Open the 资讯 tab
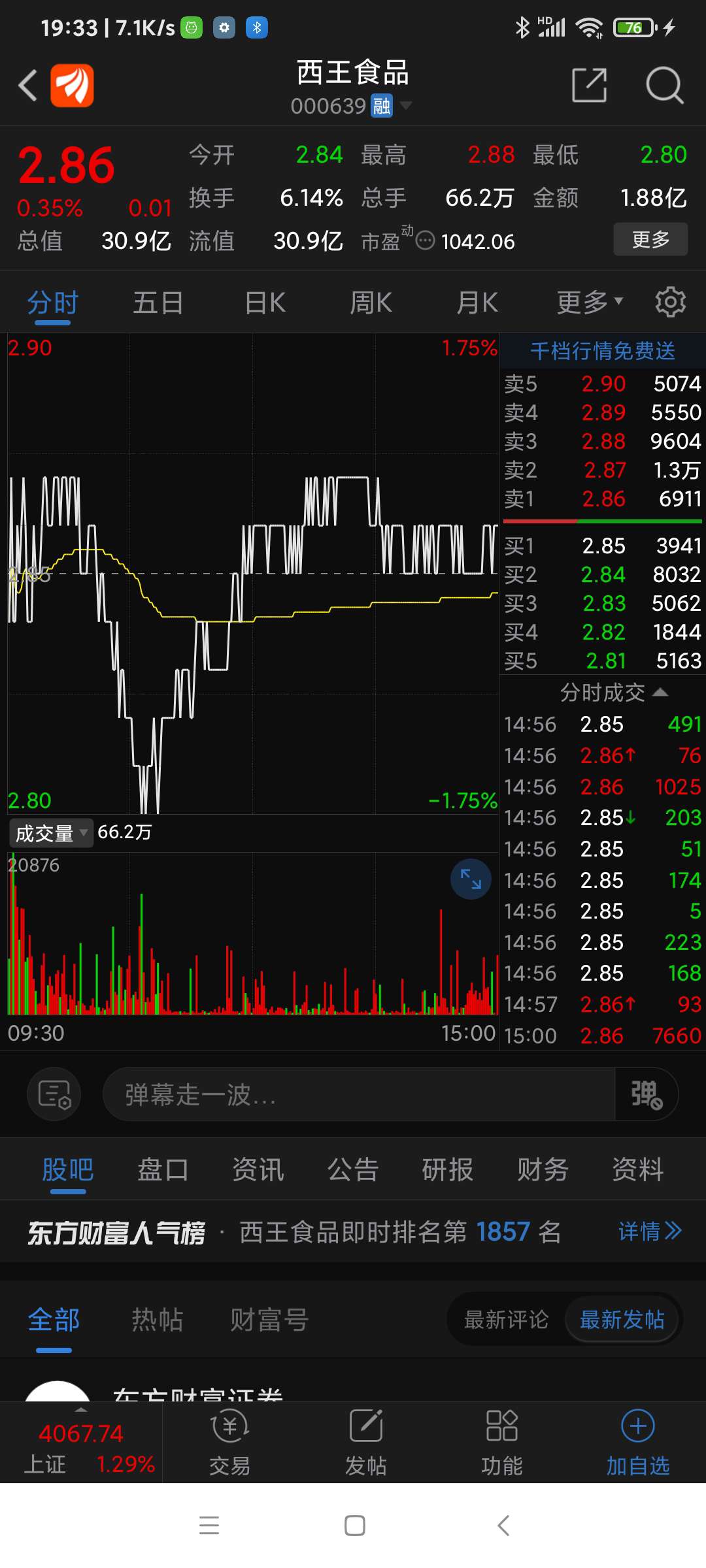Image resolution: width=706 pixels, height=1568 pixels. pyautogui.click(x=258, y=1169)
